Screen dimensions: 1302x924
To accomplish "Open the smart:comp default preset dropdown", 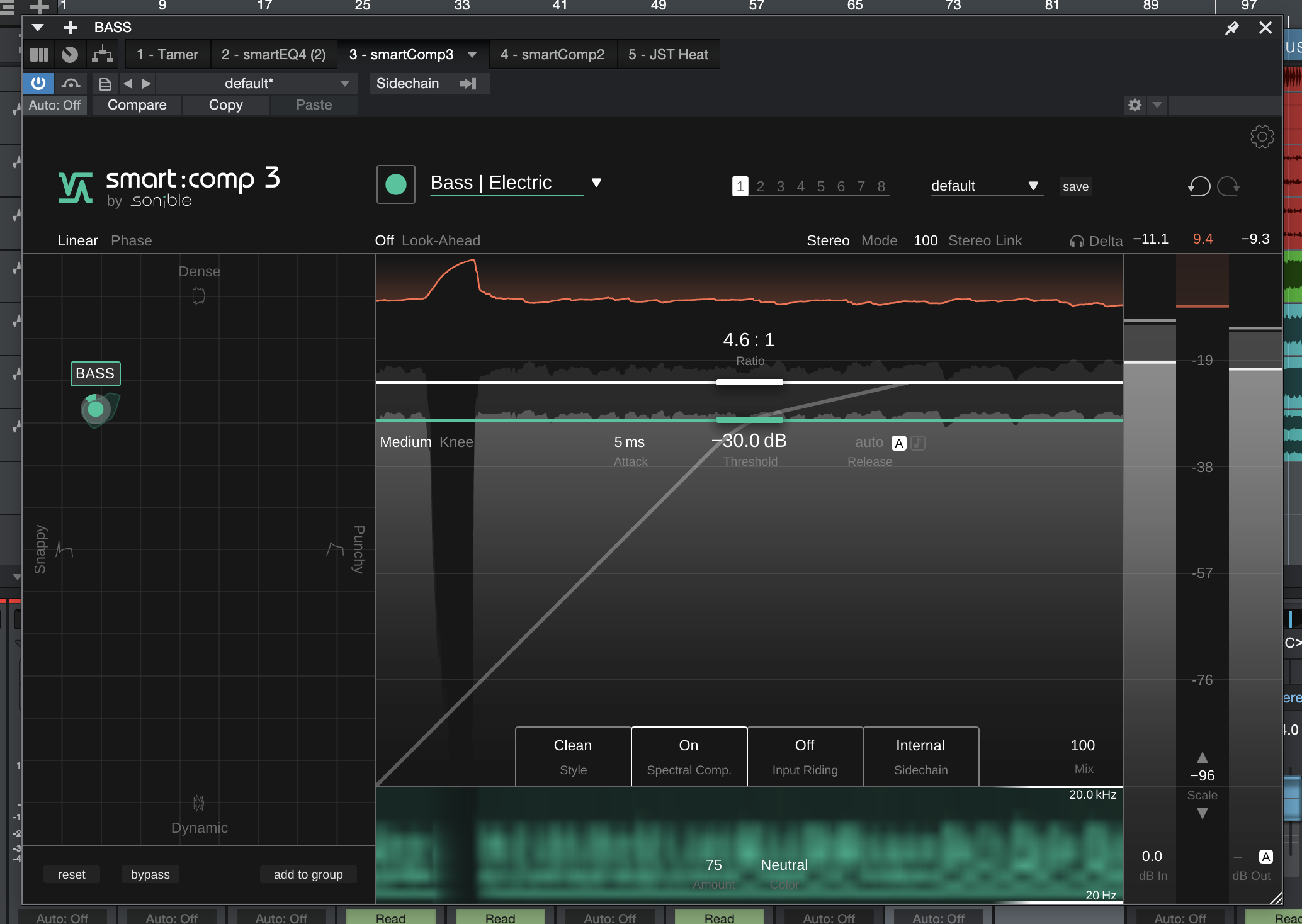I will pyautogui.click(x=987, y=186).
